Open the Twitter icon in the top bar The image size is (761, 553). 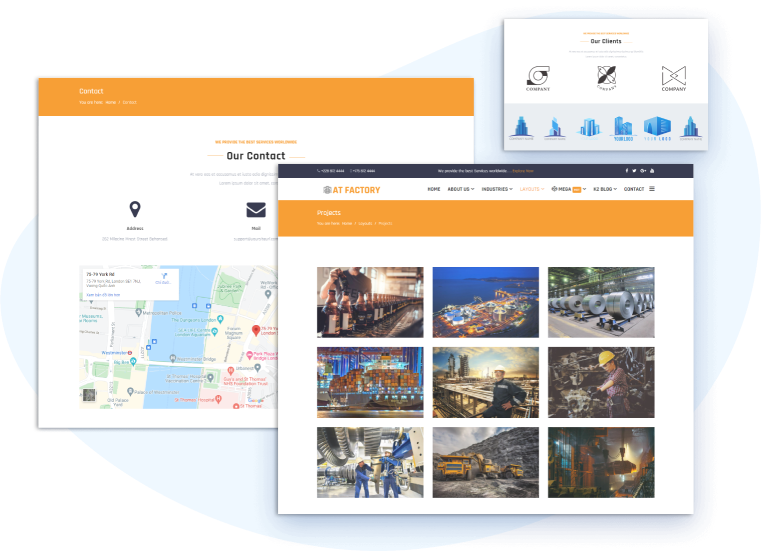[x=634, y=171]
